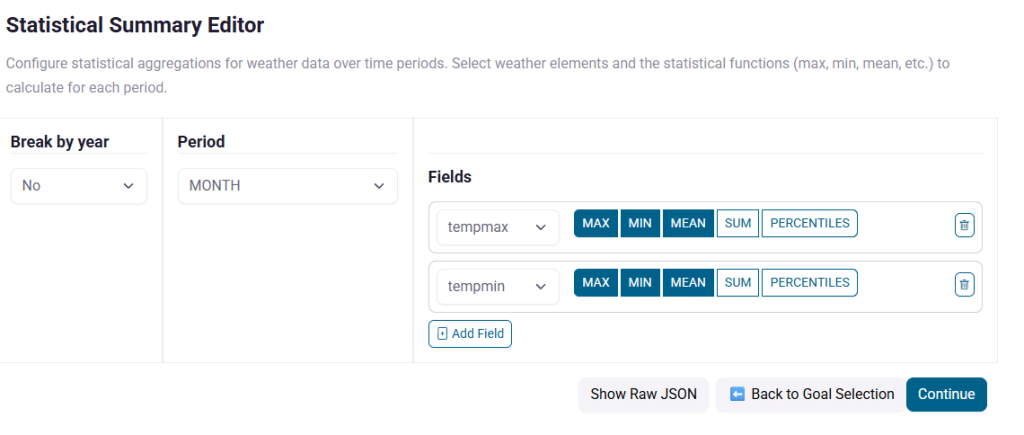Delete the tempmax field row

(963, 225)
